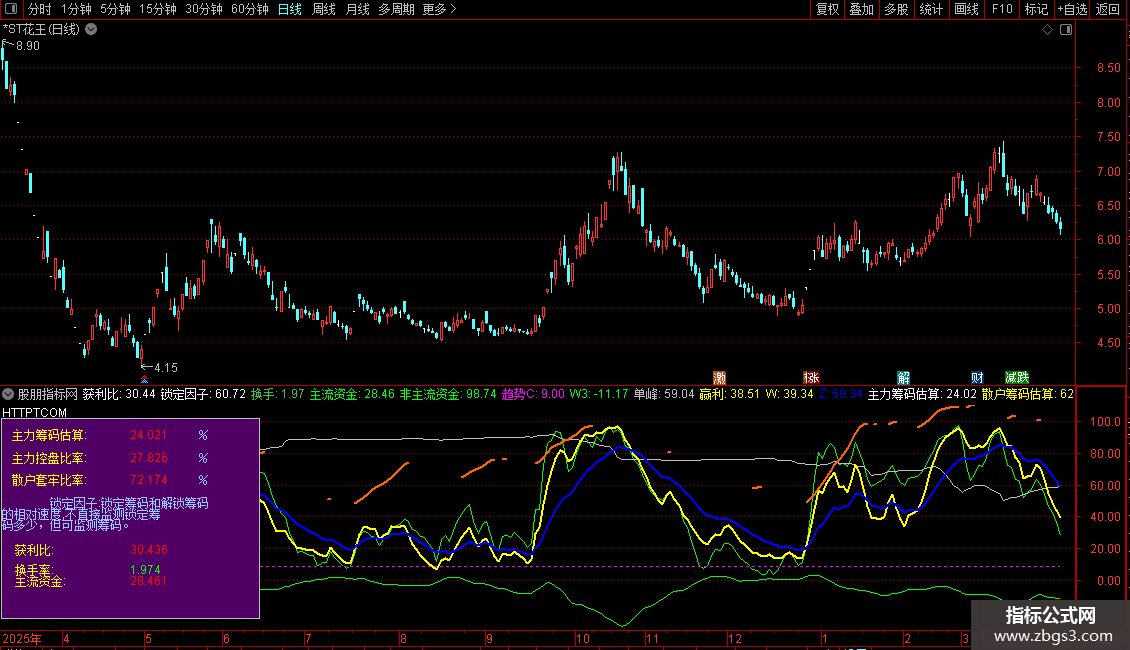Toggle the right side panel icon
Screen dimensions: 1130x650
tap(1066, 30)
